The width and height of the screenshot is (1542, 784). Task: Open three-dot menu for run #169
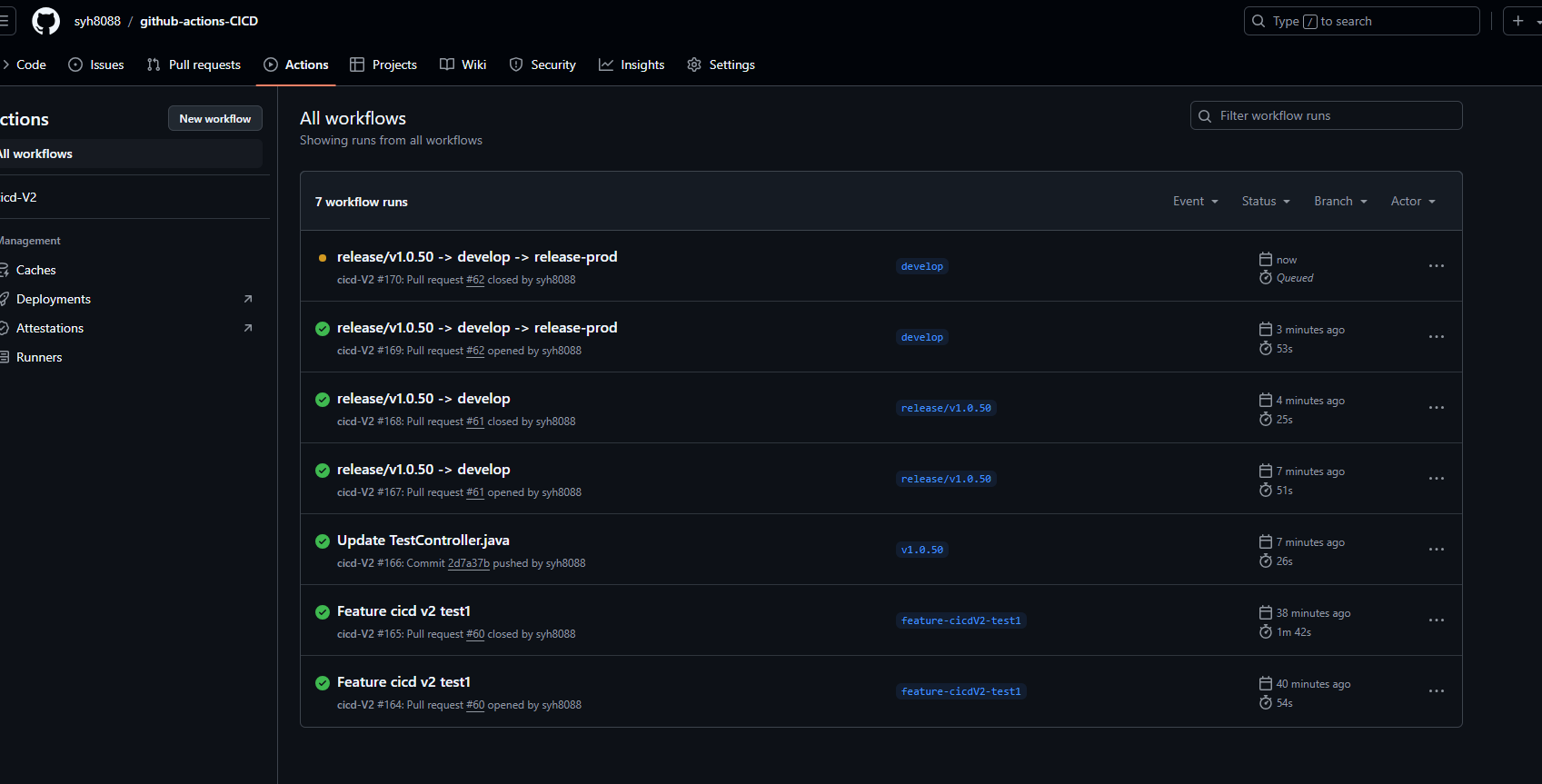[x=1437, y=337]
